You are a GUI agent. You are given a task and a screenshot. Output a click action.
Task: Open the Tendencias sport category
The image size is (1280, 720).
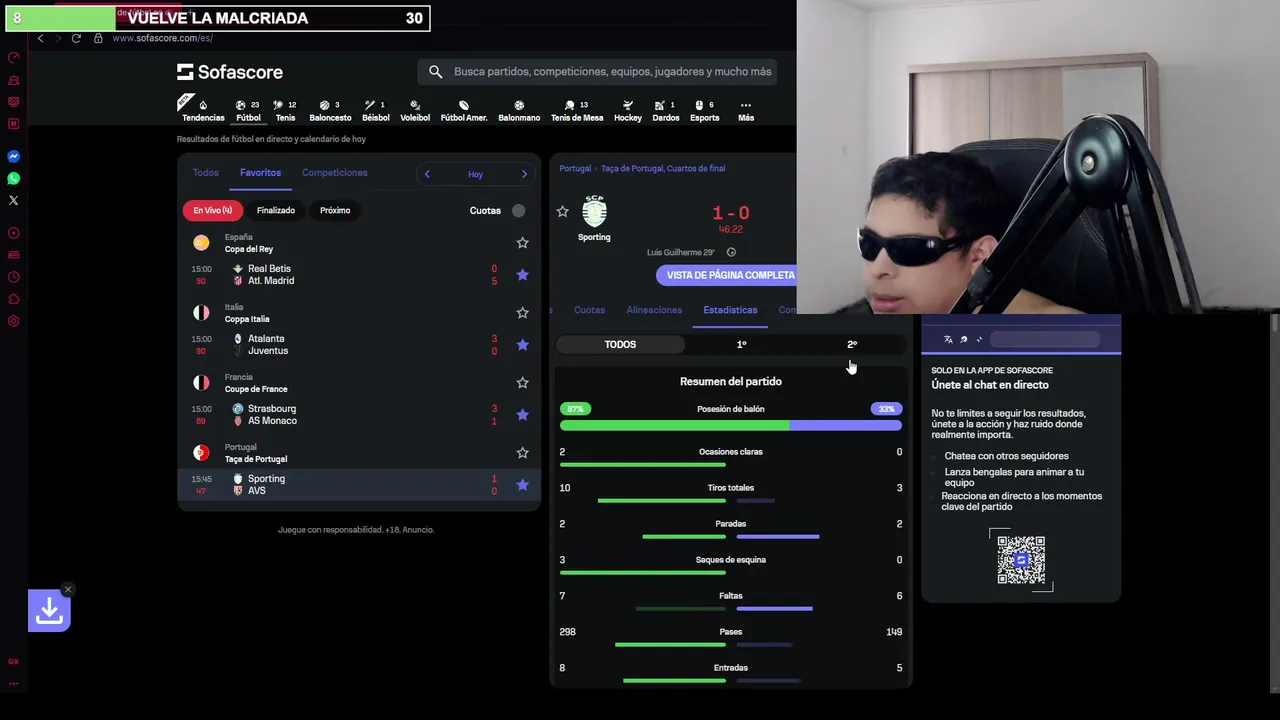click(203, 110)
